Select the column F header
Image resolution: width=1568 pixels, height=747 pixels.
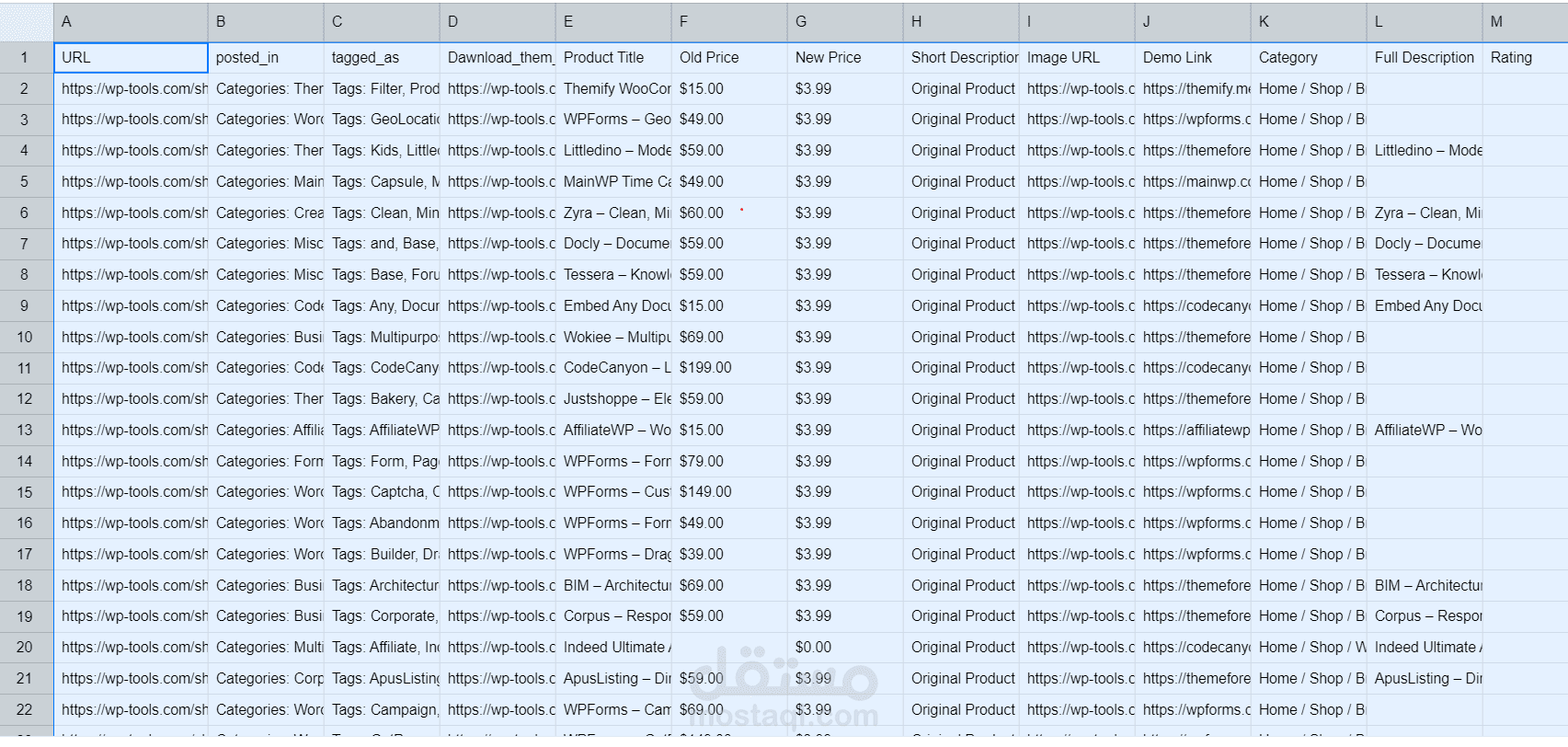pos(729,21)
